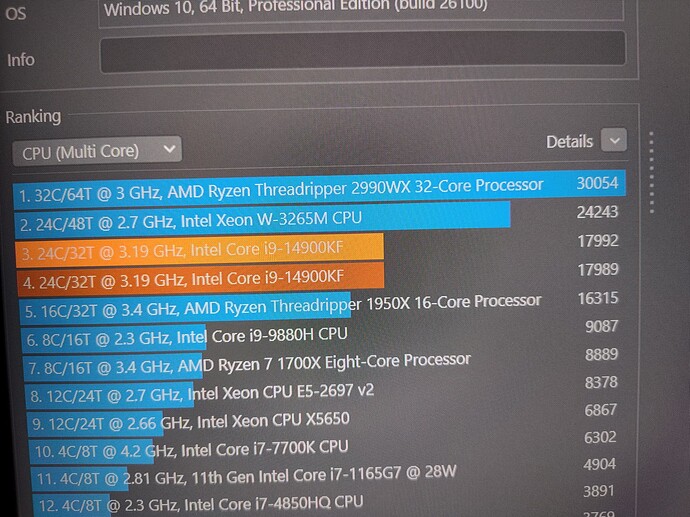The image size is (690, 517).
Task: Click inside the Info text field
Action: pos(363,51)
